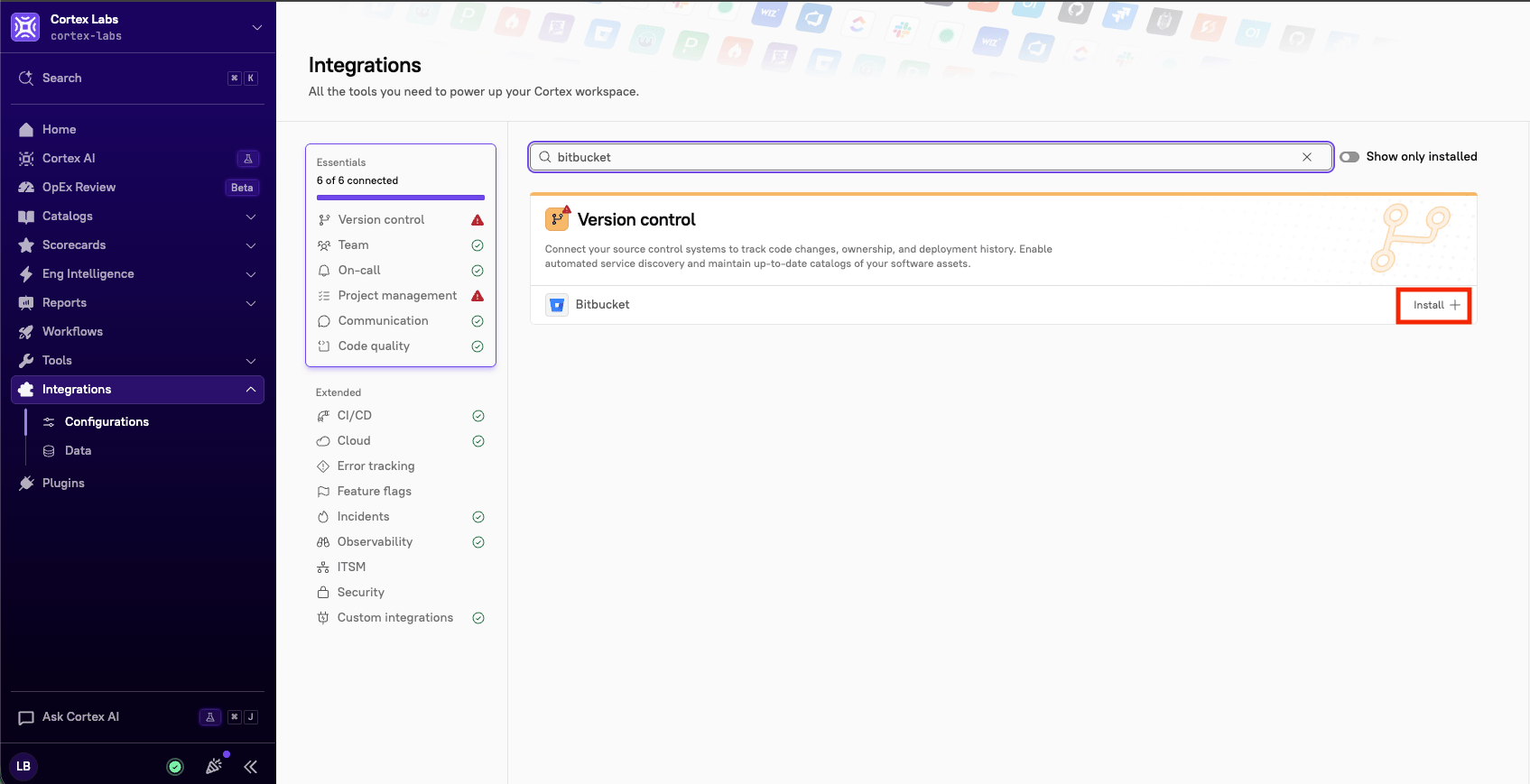Click the Eng Intelligence lightning icon
This screenshot has width=1530, height=784.
26,274
